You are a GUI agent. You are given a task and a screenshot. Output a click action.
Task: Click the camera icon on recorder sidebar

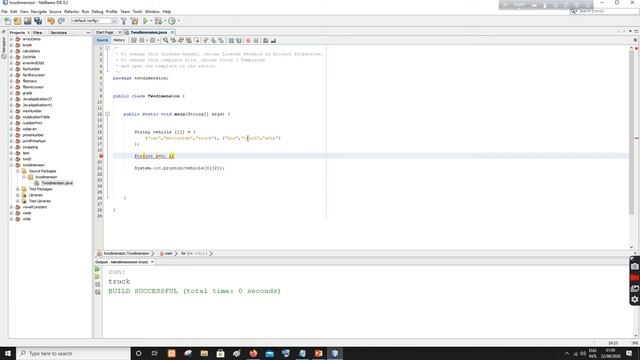click(x=635, y=267)
